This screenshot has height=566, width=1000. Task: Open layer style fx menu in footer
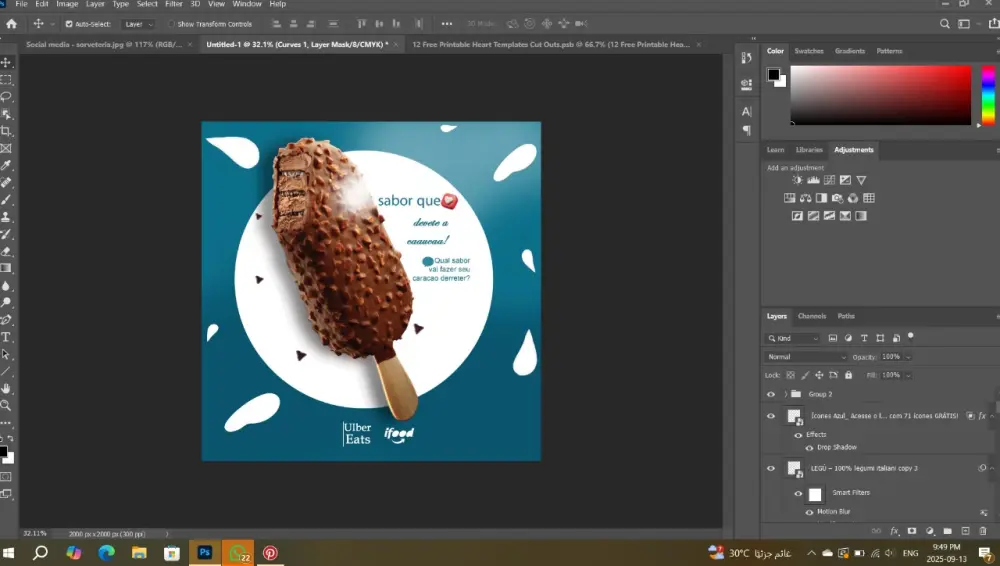click(x=894, y=531)
